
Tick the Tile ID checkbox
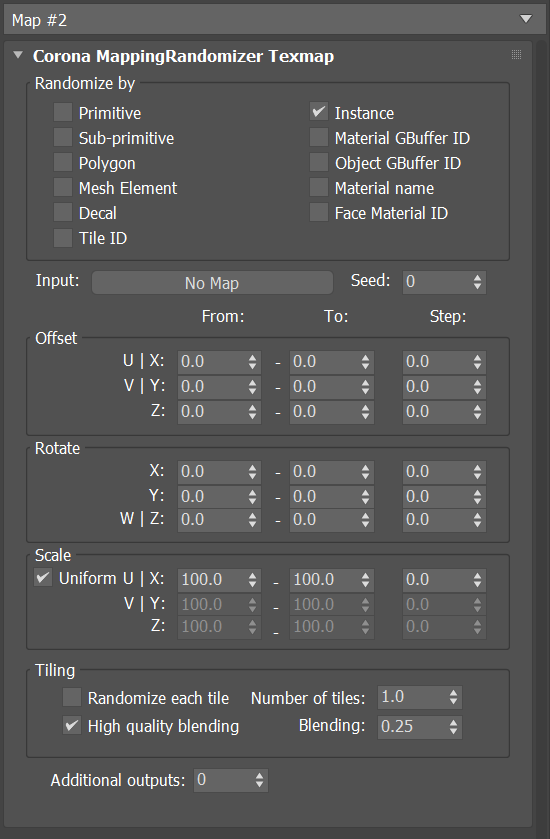pyautogui.click(x=63, y=238)
